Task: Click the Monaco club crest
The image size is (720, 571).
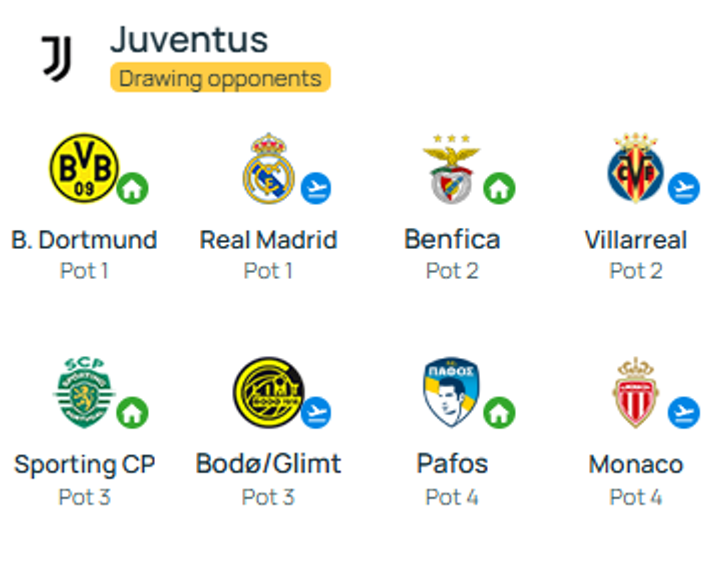Action: click(x=635, y=392)
